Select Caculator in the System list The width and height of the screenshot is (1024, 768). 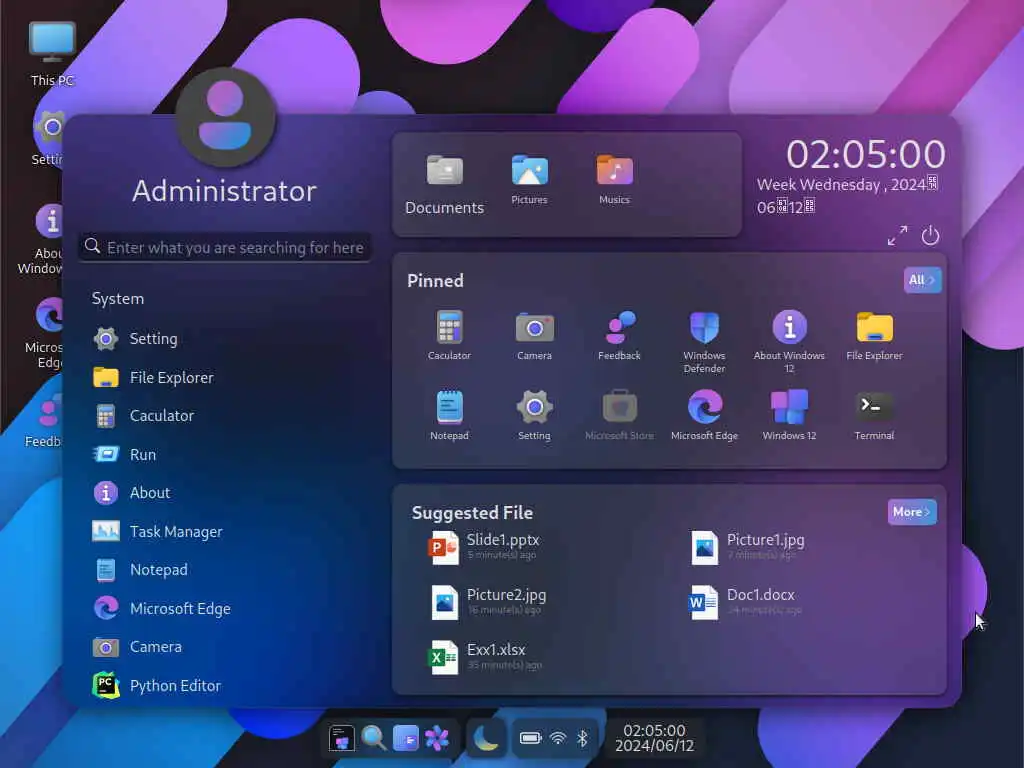point(225,416)
